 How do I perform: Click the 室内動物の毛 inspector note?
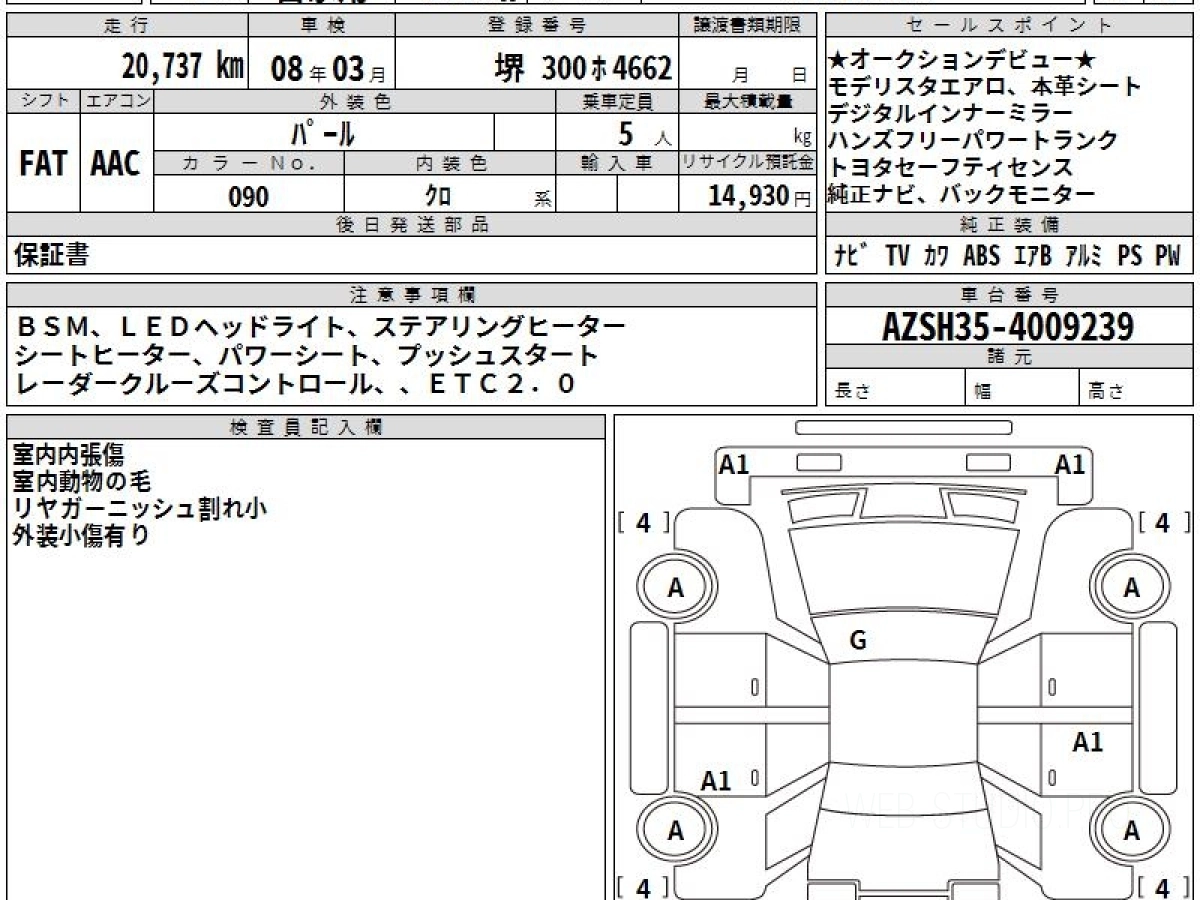[81, 483]
